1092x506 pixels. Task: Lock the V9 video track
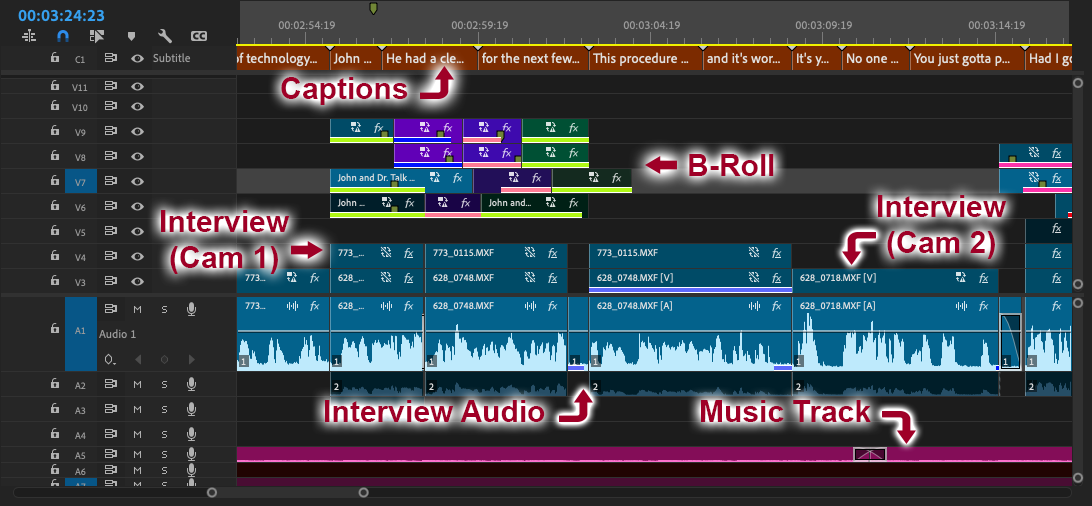[54, 130]
